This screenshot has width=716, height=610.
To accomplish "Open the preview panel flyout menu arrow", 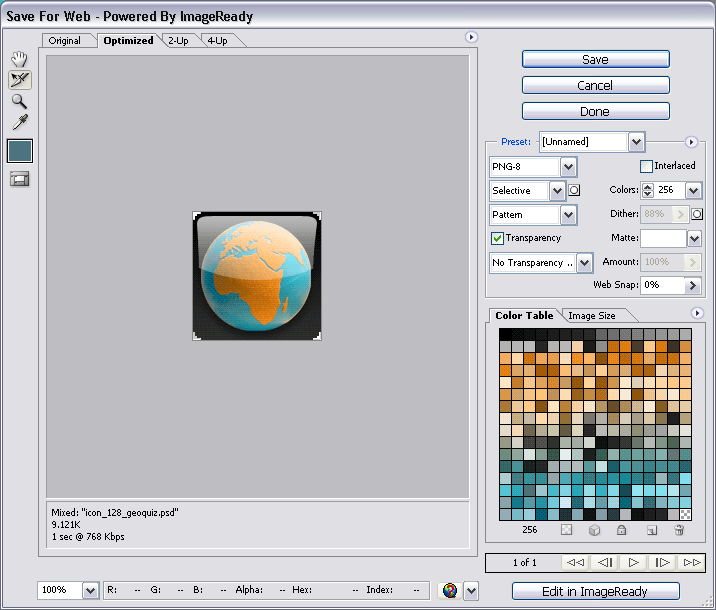I will [x=471, y=37].
